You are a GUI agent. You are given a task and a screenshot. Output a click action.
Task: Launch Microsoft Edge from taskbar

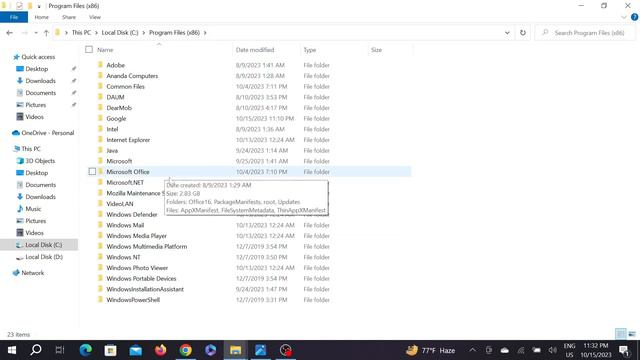pos(86,350)
